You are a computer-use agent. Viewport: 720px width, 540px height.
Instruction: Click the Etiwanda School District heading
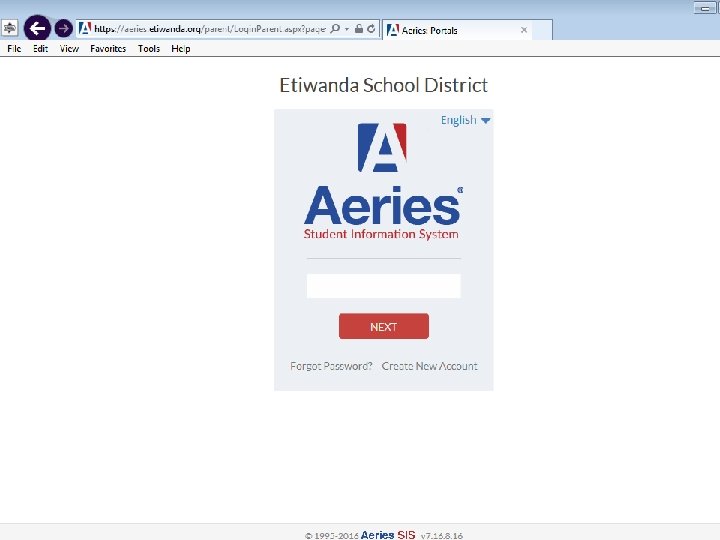[x=383, y=85]
